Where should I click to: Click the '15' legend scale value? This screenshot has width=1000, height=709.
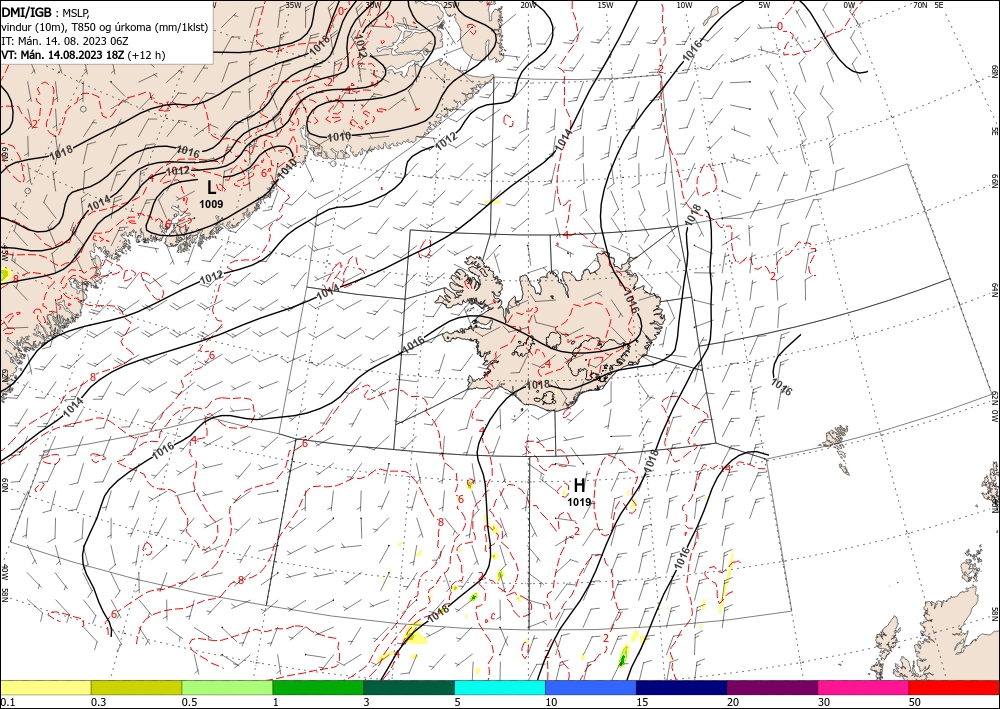tap(642, 702)
